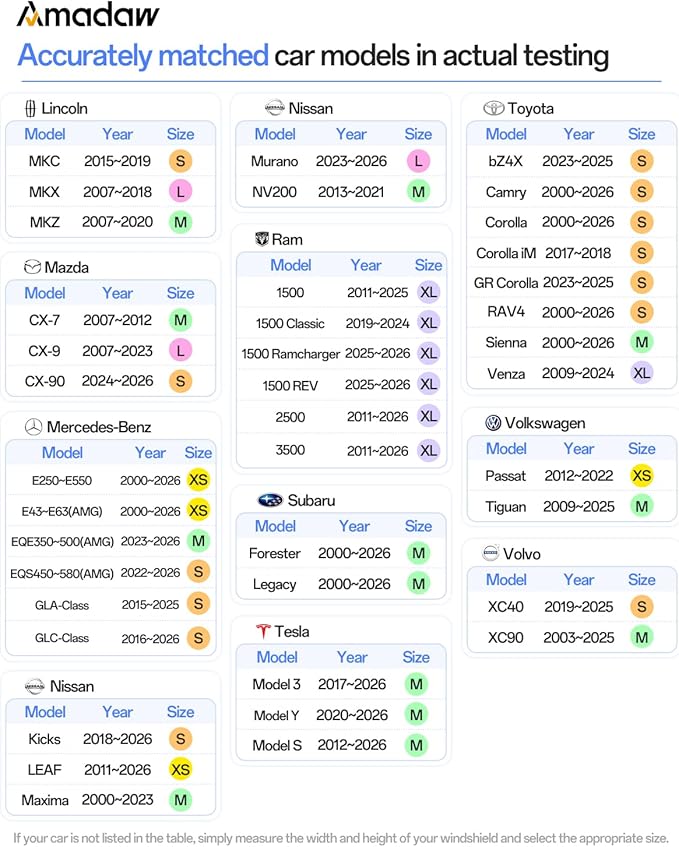The image size is (679, 847).
Task: Click the Year header in Ram table
Action: (x=366, y=265)
